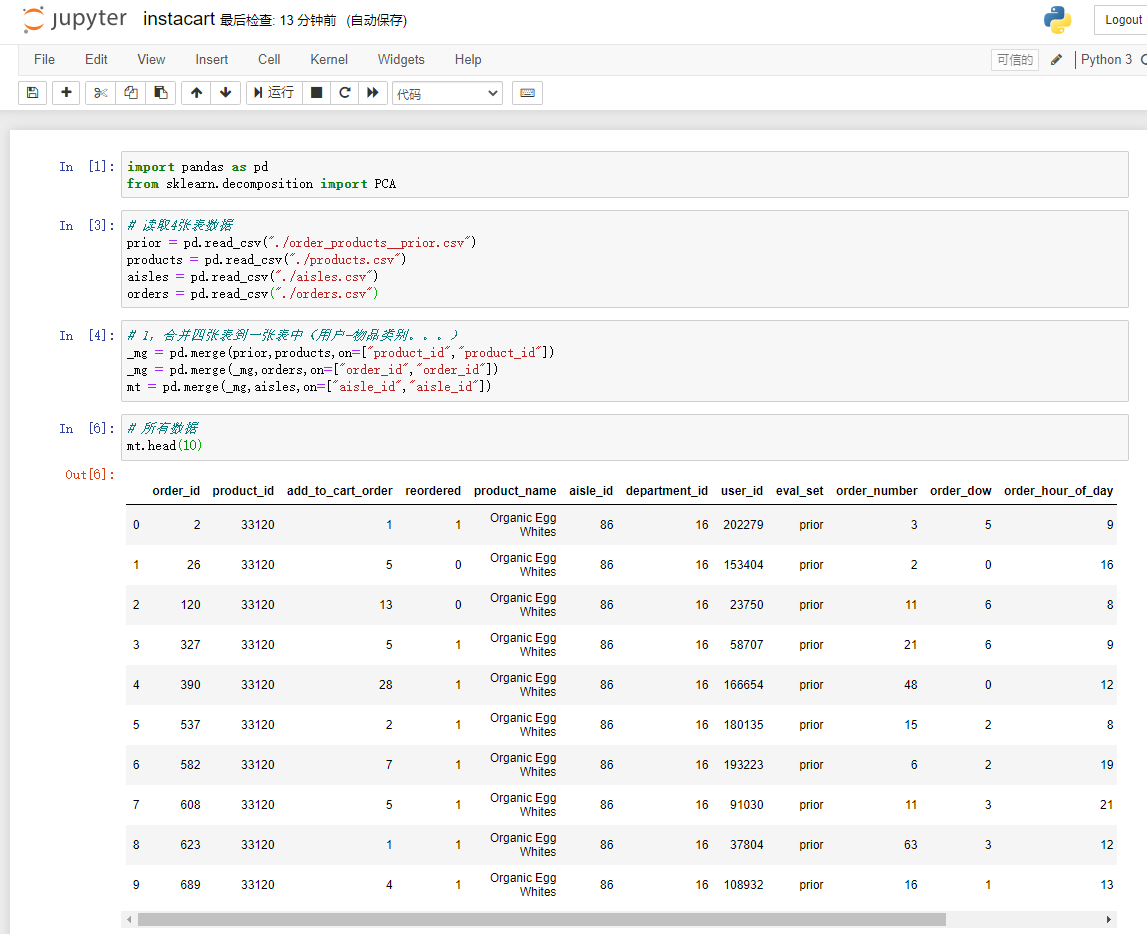Click the order_hour_of_day column header
Viewport: 1147px width, 934px height.
pyautogui.click(x=1058, y=491)
